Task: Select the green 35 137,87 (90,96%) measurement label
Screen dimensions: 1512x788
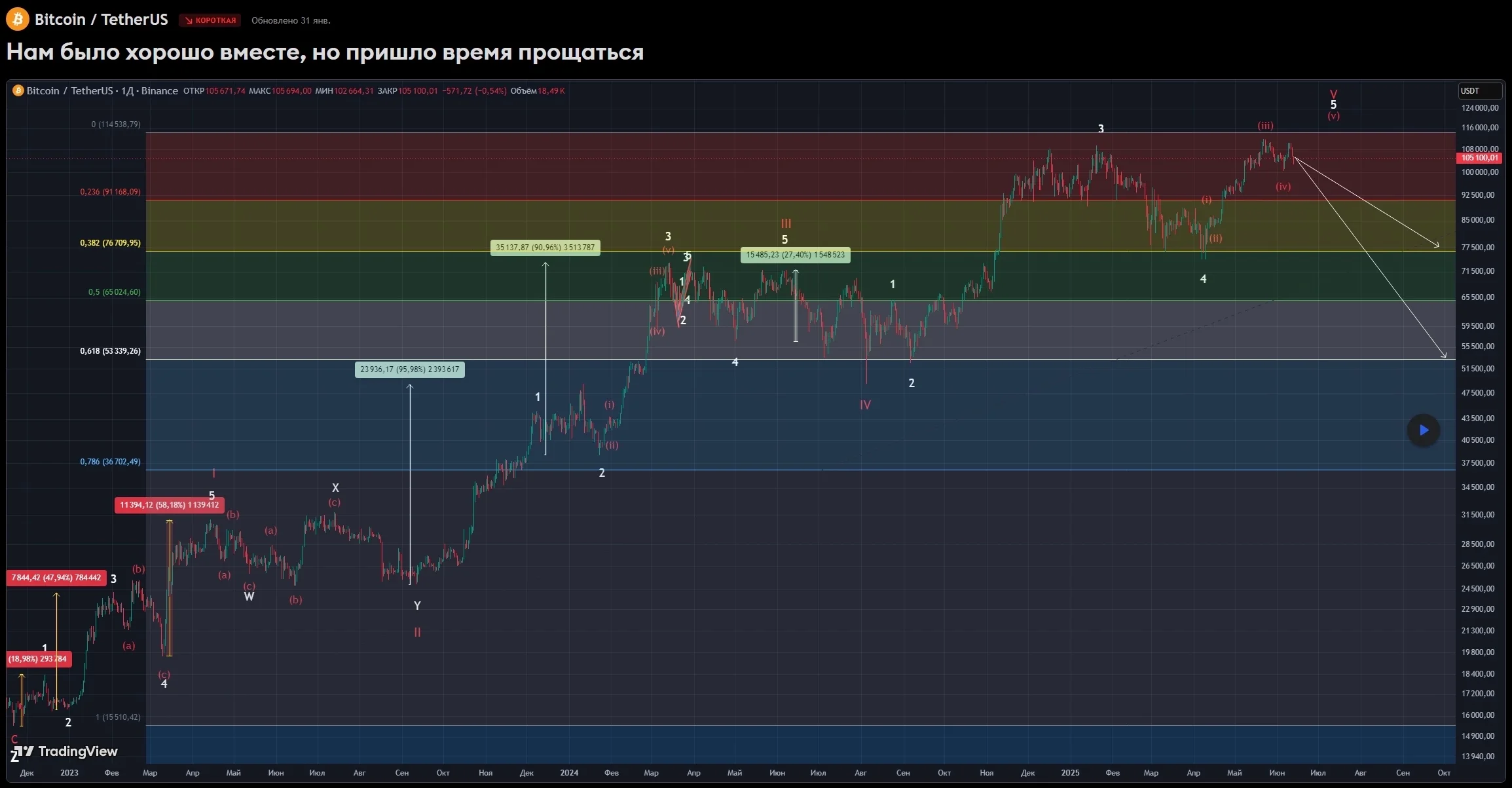Action: 545,248
